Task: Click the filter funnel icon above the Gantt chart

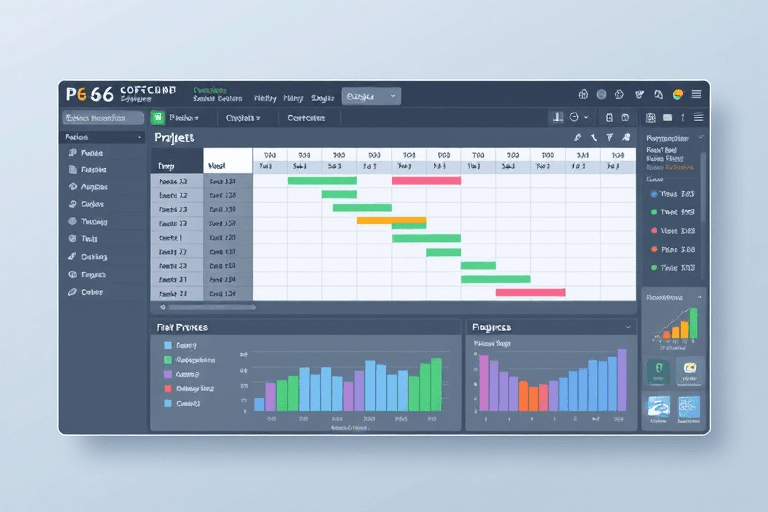Action: (x=609, y=137)
